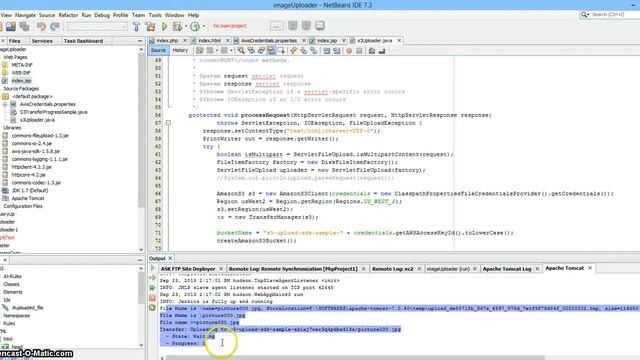Click the Undo arrow in main toolbar

pyautogui.click(x=41, y=27)
